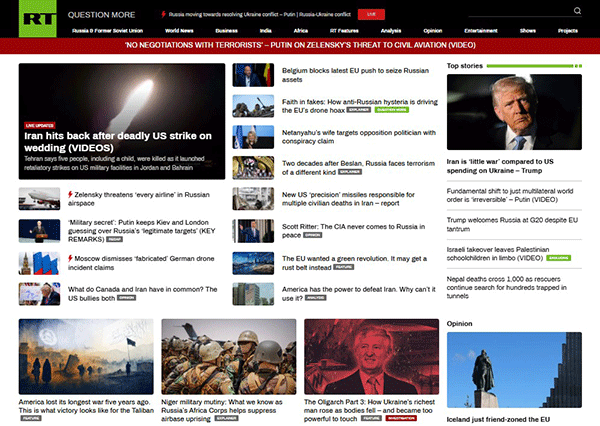
Task: Read 'Military secret' Putin key remarks article
Action: [142, 231]
